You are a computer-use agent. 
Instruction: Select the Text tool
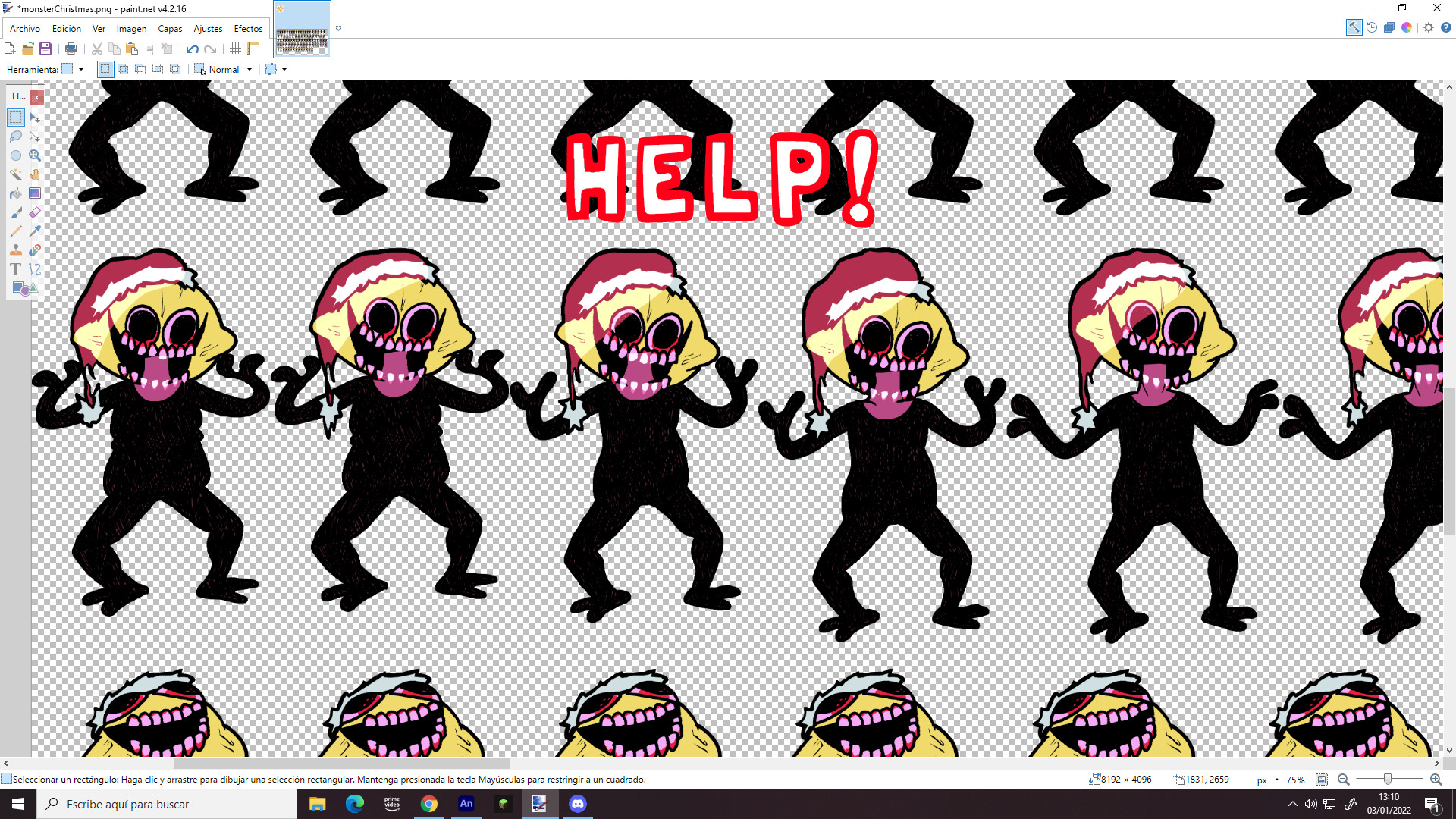15,268
